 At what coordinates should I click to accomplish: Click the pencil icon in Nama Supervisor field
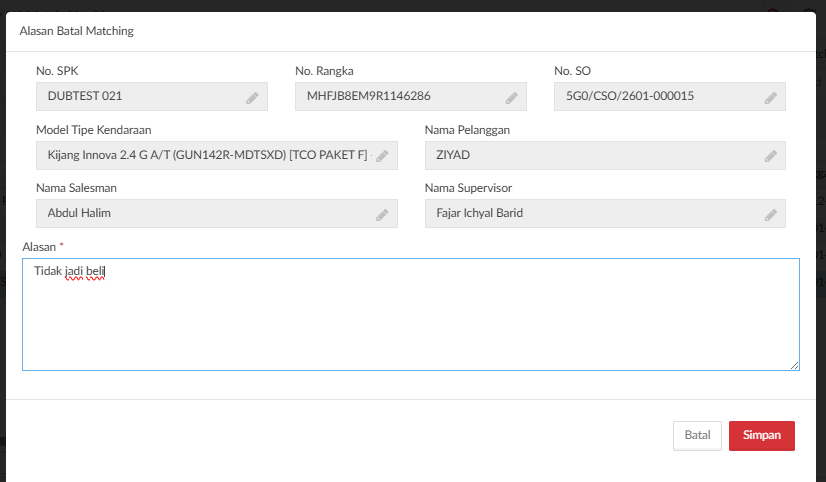[x=771, y=214]
